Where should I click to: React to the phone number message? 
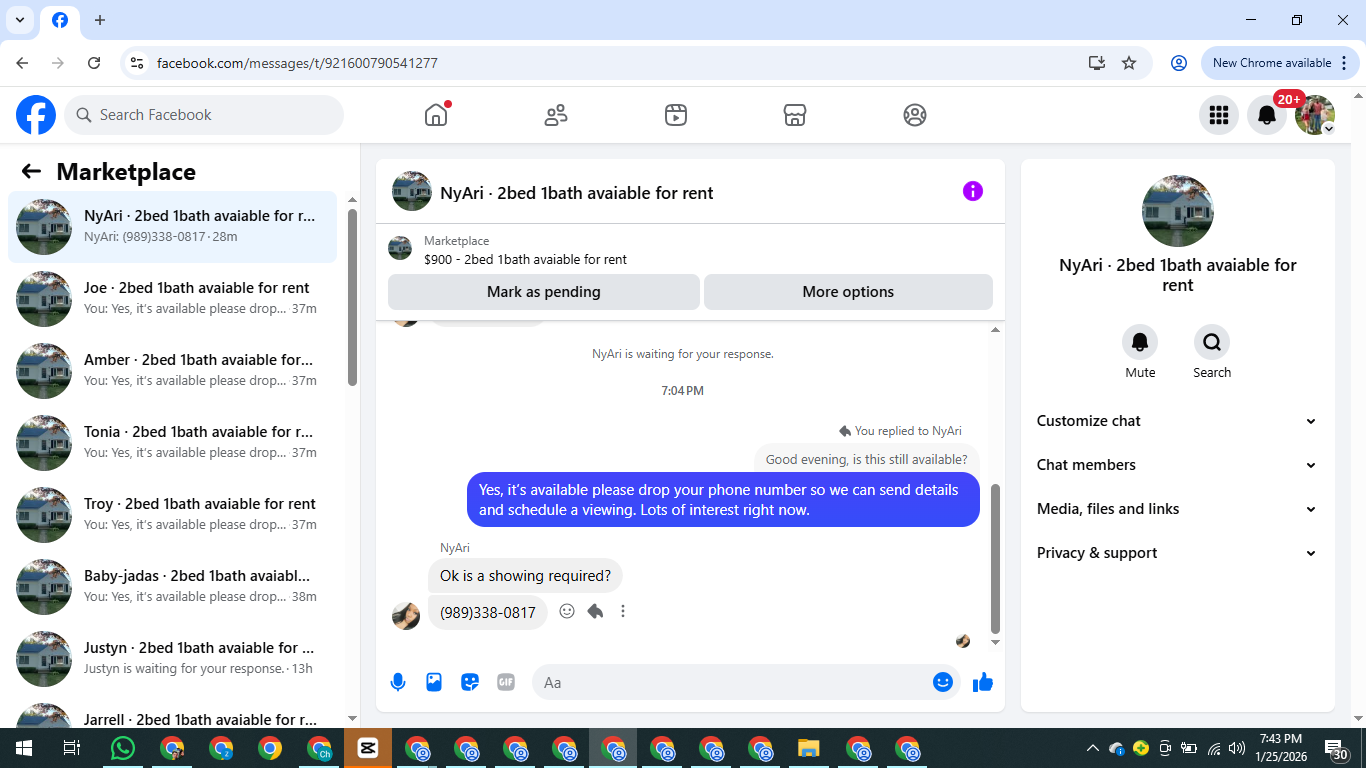pos(567,611)
